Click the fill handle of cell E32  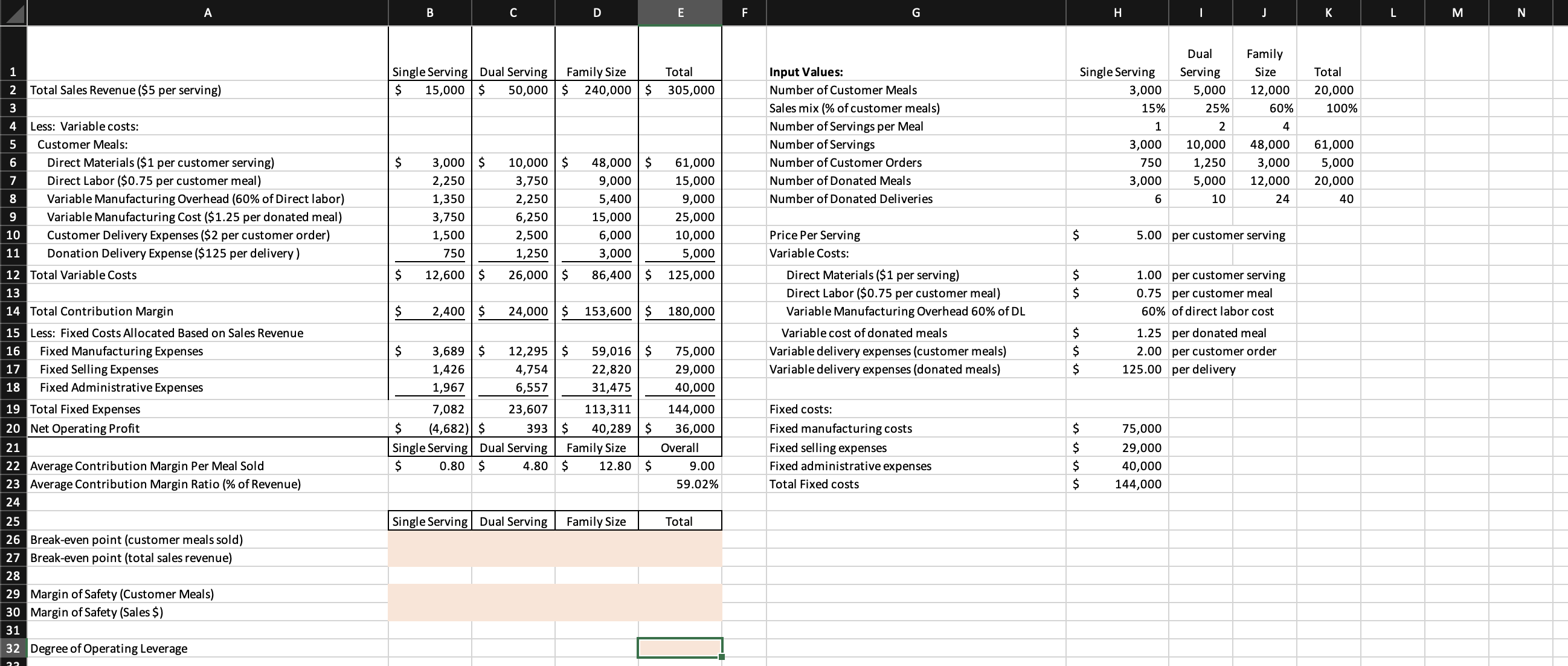pos(722,658)
